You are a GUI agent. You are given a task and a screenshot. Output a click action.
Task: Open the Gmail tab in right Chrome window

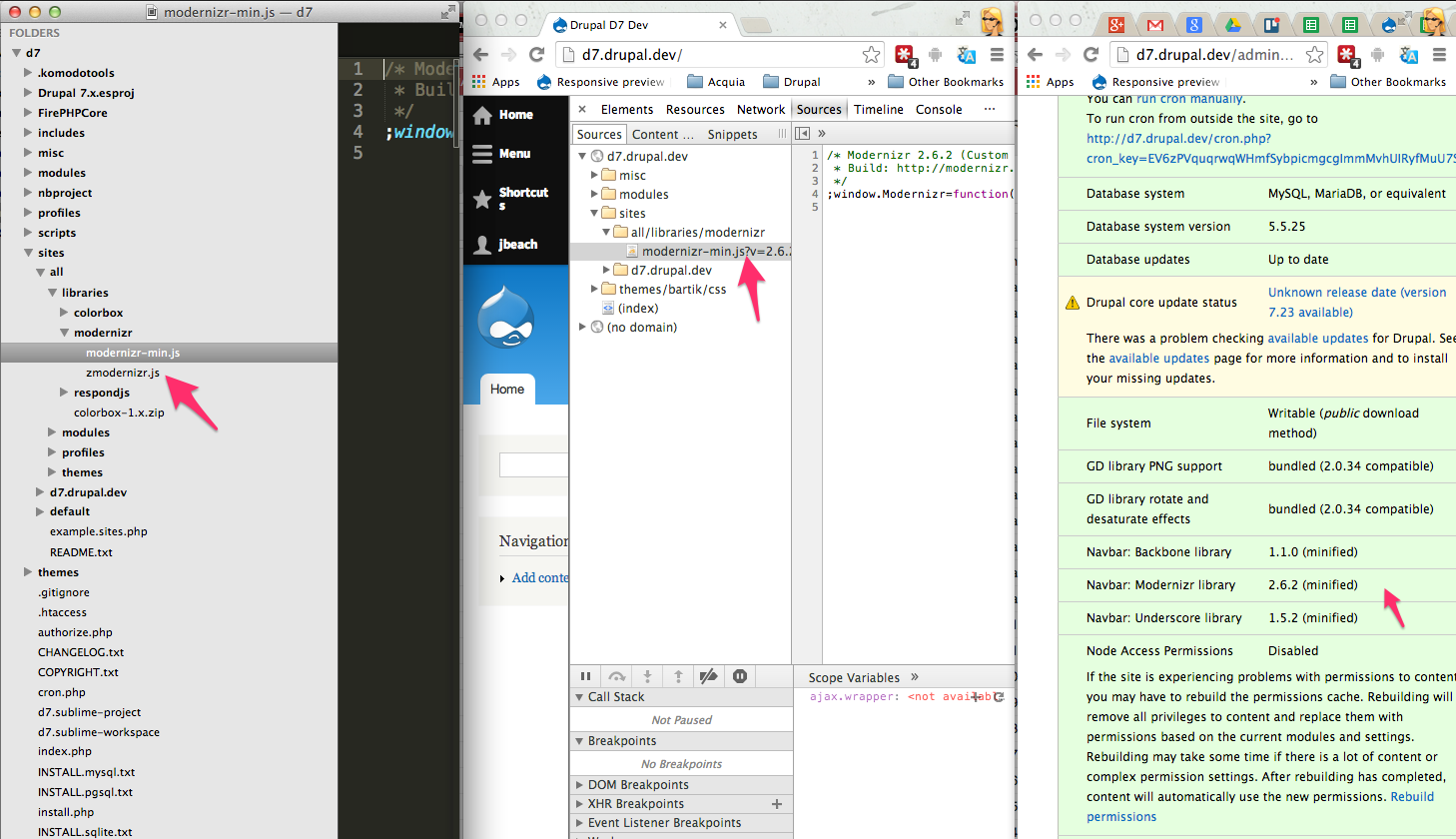1155,25
